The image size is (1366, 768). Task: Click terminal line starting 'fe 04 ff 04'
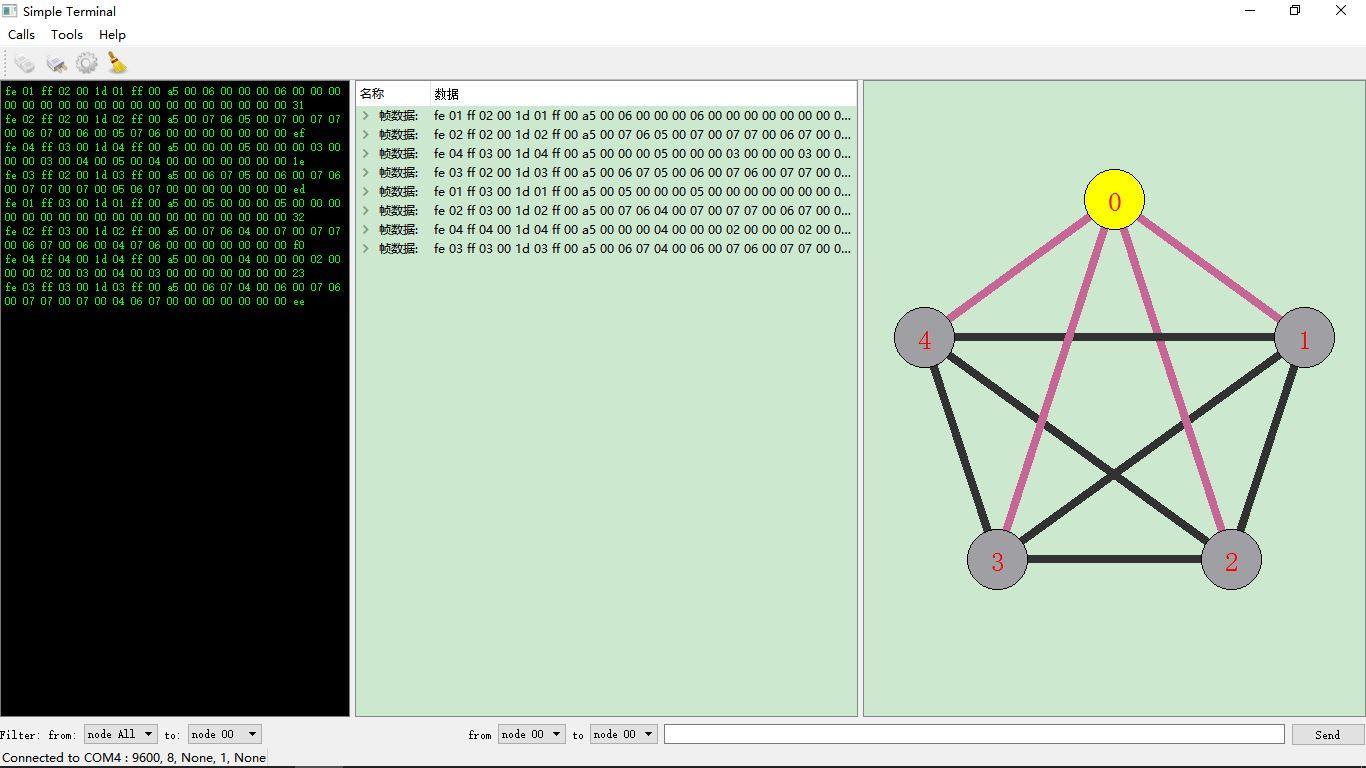click(173, 259)
